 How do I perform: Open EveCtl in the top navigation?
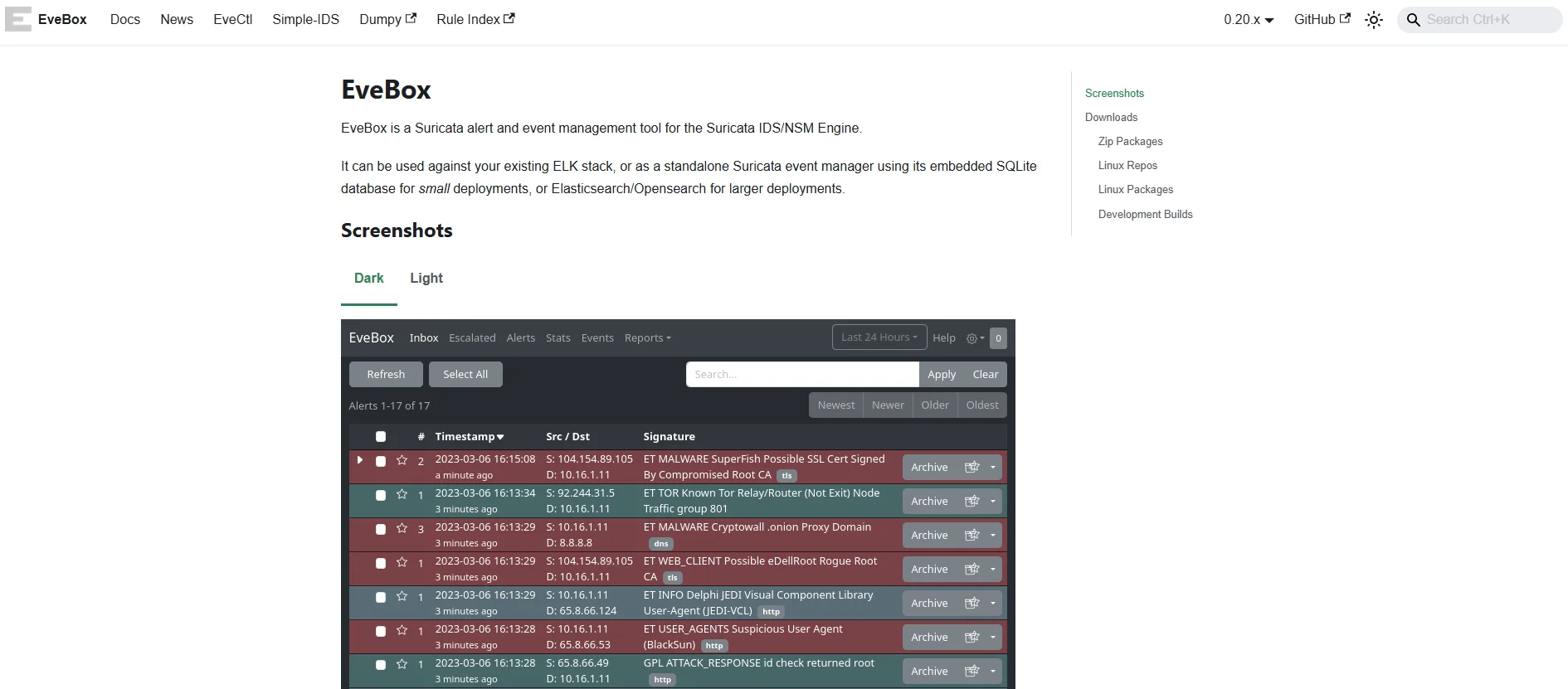[x=233, y=19]
